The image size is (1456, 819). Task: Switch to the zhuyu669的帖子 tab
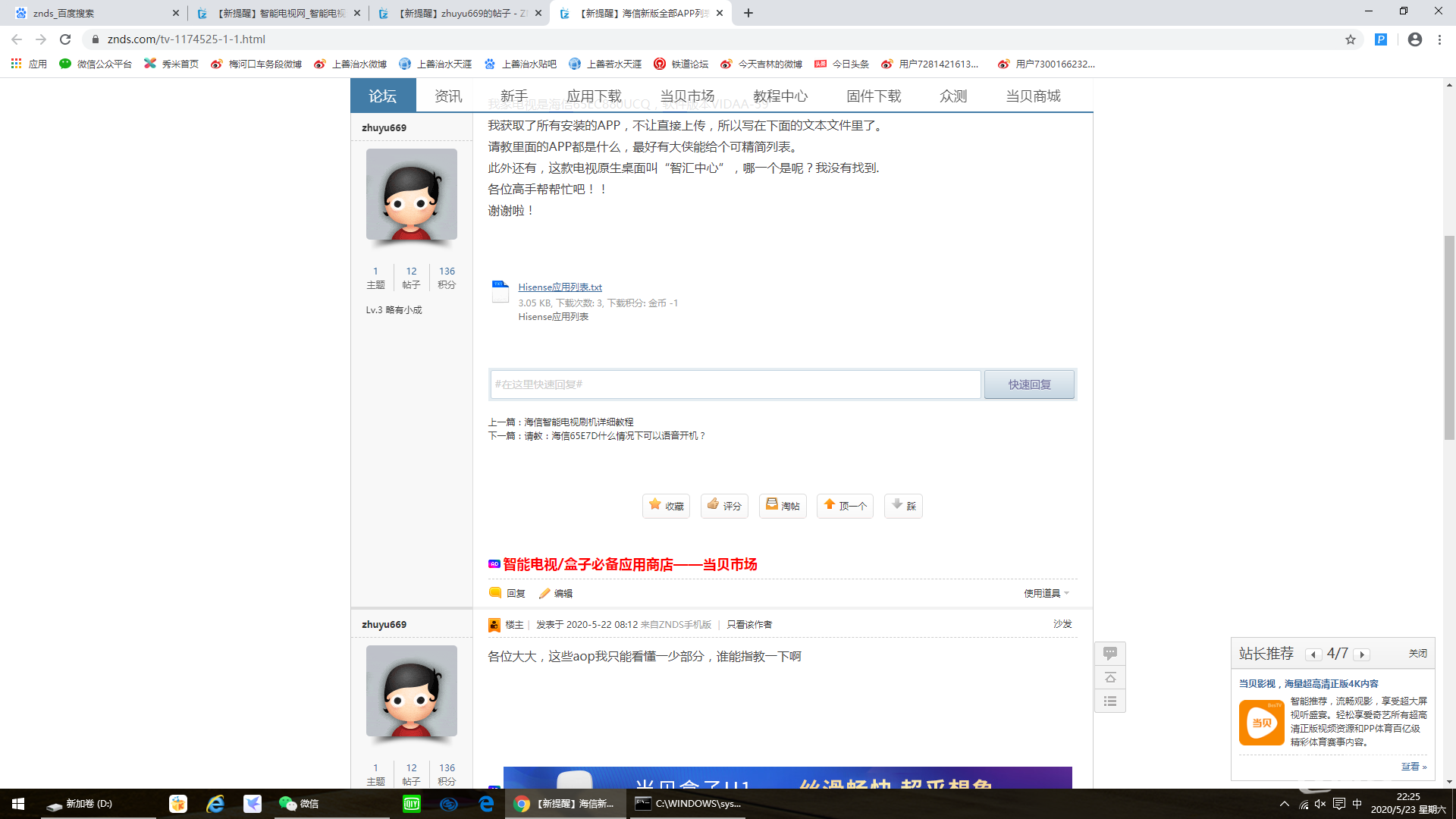[460, 13]
